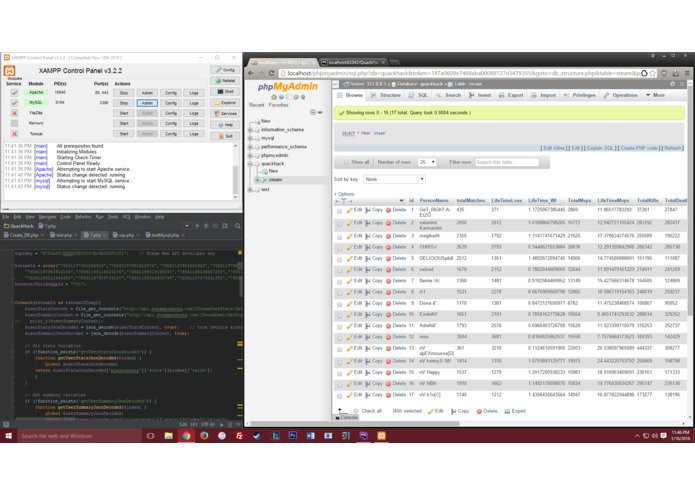Viewport: 695px width, 494px height.
Task: Click the PhpStorm search magnifier icon
Action: [238, 226]
